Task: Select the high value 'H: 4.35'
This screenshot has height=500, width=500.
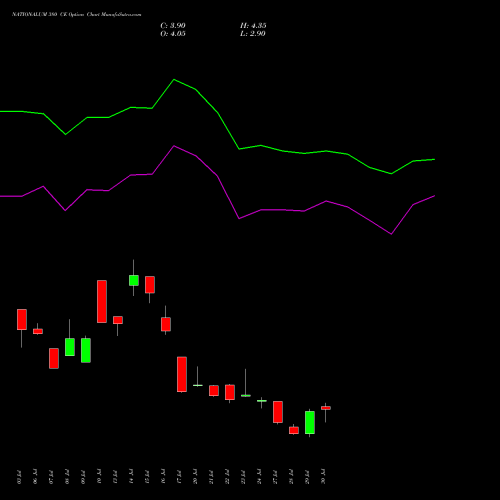Action: (253, 26)
